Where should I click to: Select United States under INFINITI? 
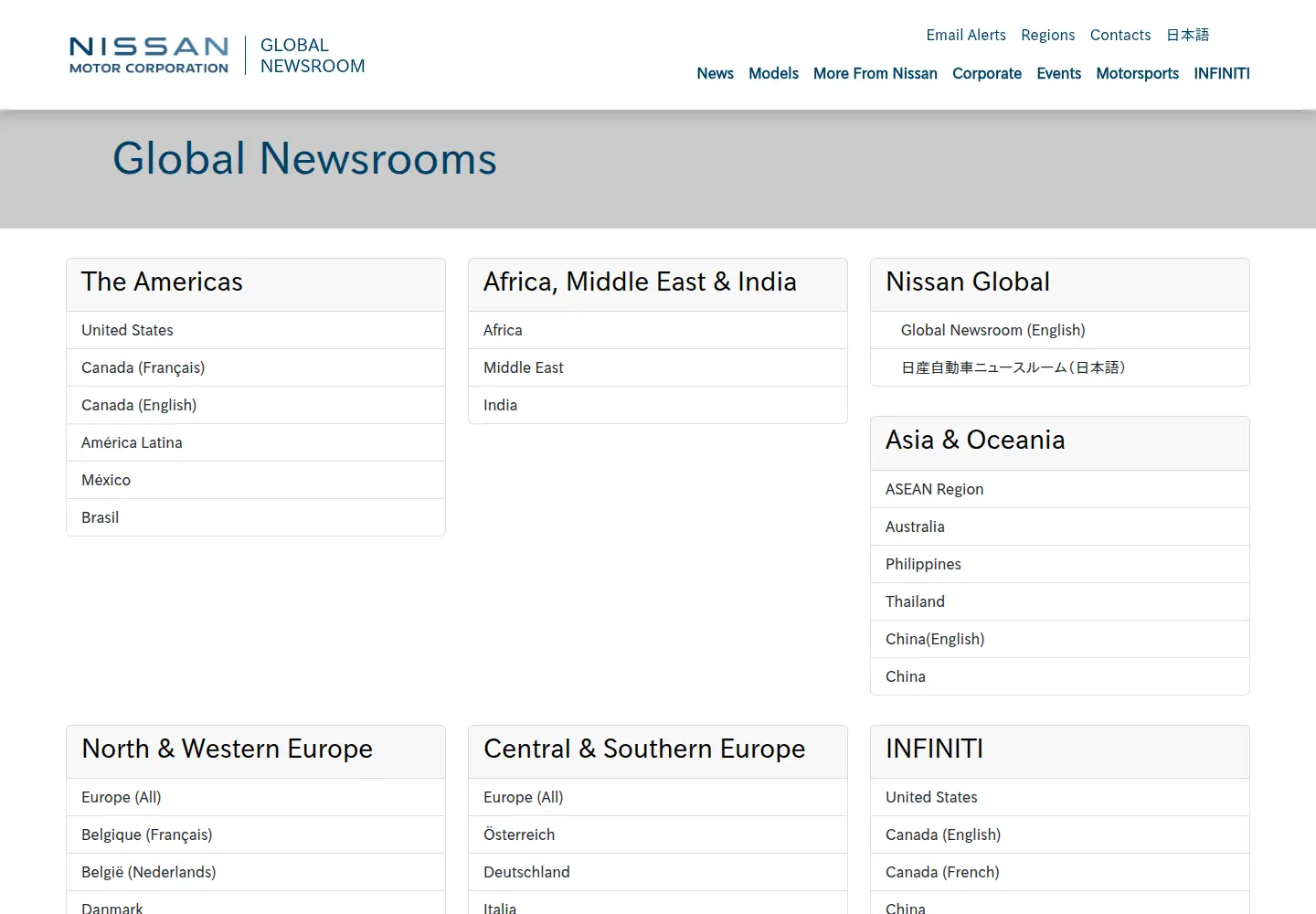(x=1060, y=797)
